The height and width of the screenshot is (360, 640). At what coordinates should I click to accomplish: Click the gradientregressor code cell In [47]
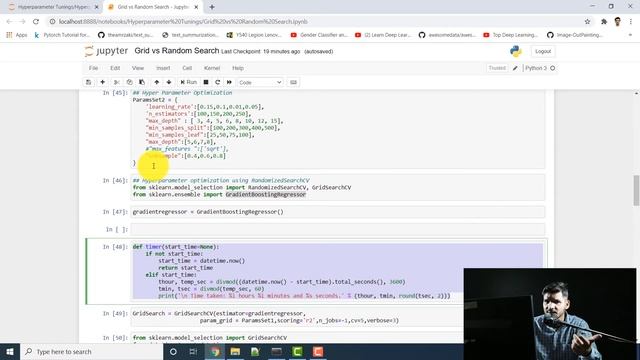point(338,212)
